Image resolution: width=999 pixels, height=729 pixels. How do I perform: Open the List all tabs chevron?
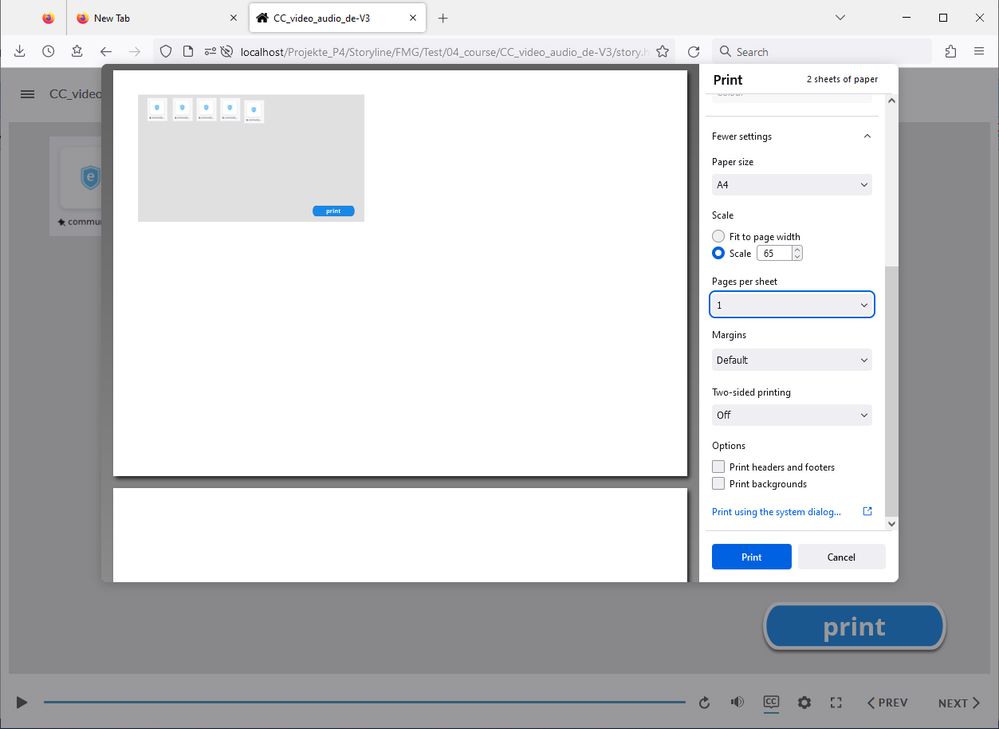pyautogui.click(x=840, y=18)
